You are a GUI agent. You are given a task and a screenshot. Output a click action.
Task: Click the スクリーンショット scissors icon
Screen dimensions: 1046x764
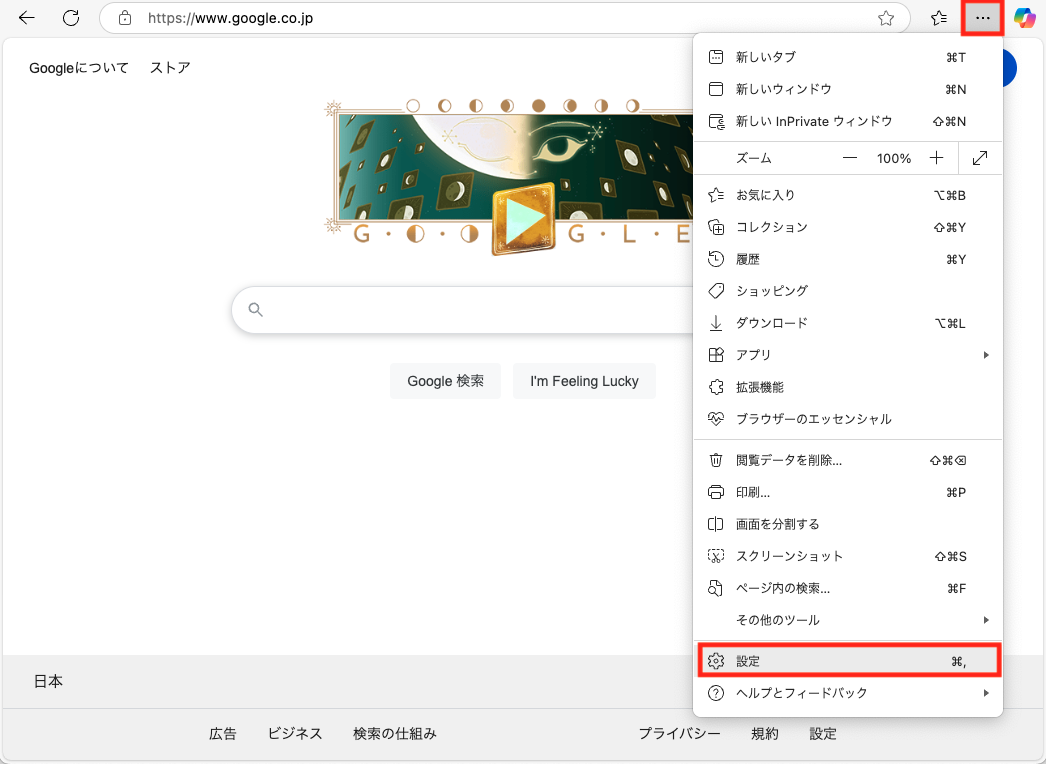(x=716, y=556)
